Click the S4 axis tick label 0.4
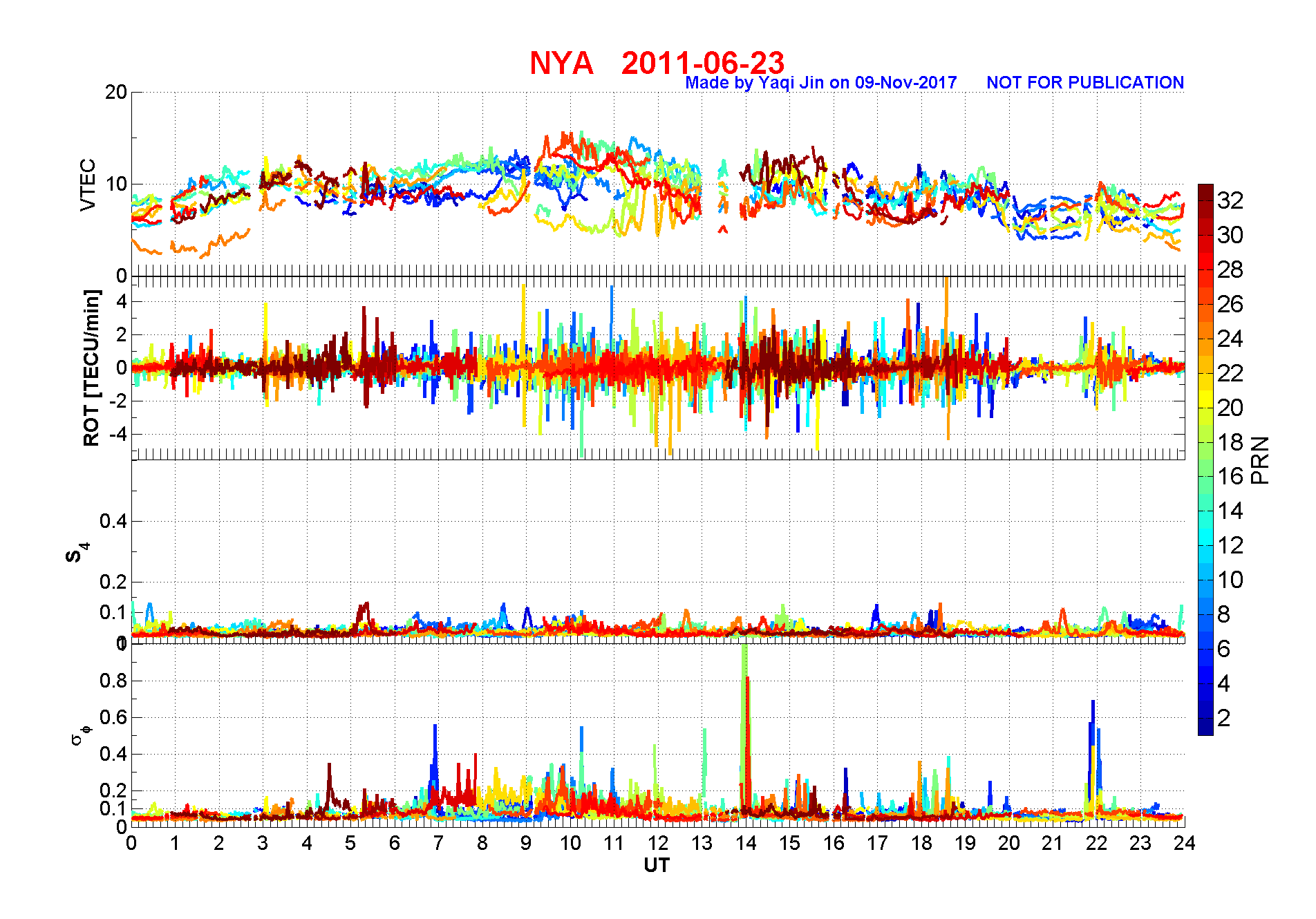This screenshot has width=1316, height=919. (x=113, y=521)
